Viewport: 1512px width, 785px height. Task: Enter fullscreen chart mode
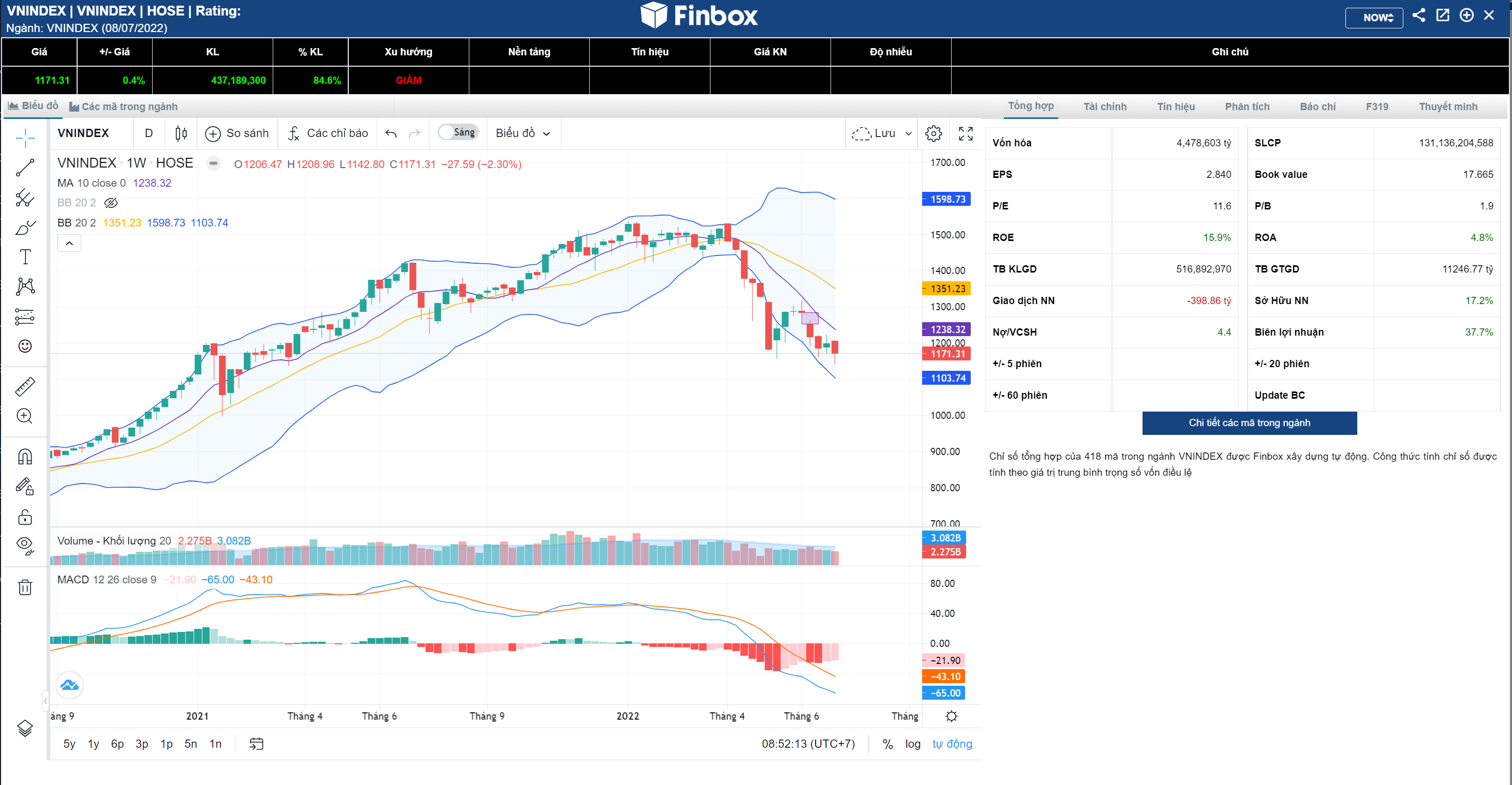click(x=966, y=133)
